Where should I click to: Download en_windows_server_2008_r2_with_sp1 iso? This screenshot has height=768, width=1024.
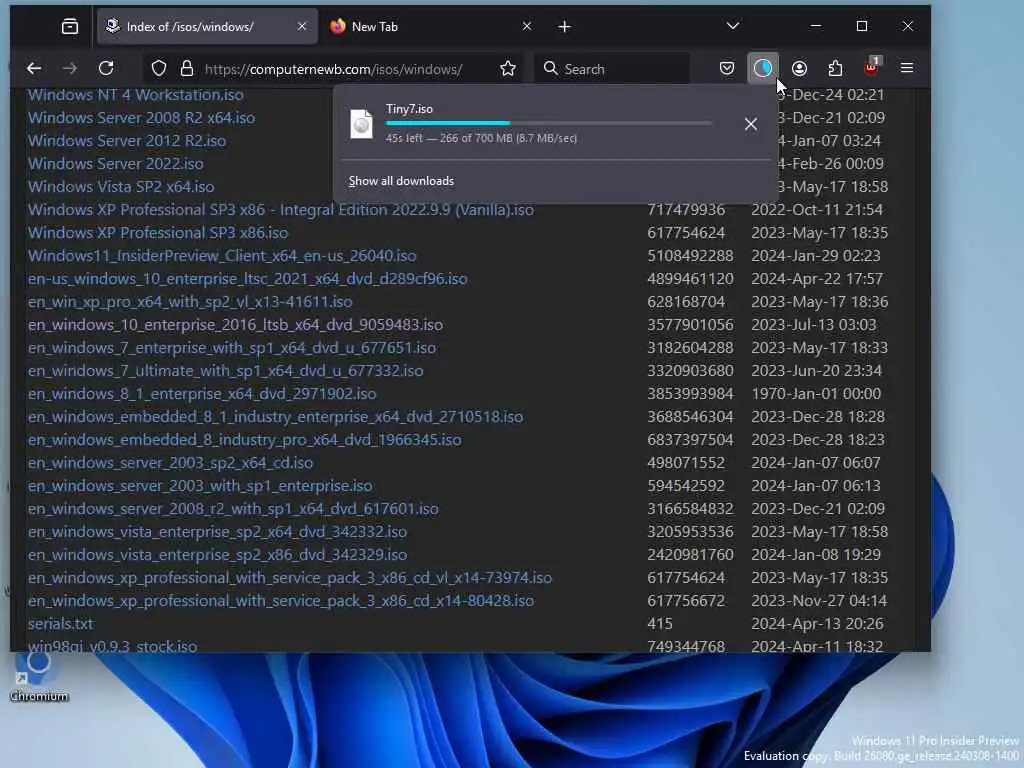(x=232, y=509)
